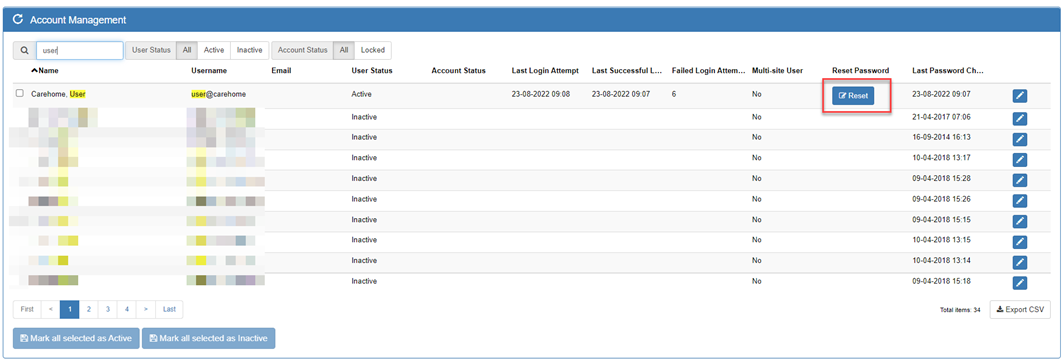Mark all selected as Active
The image size is (1063, 364).
coord(76,338)
